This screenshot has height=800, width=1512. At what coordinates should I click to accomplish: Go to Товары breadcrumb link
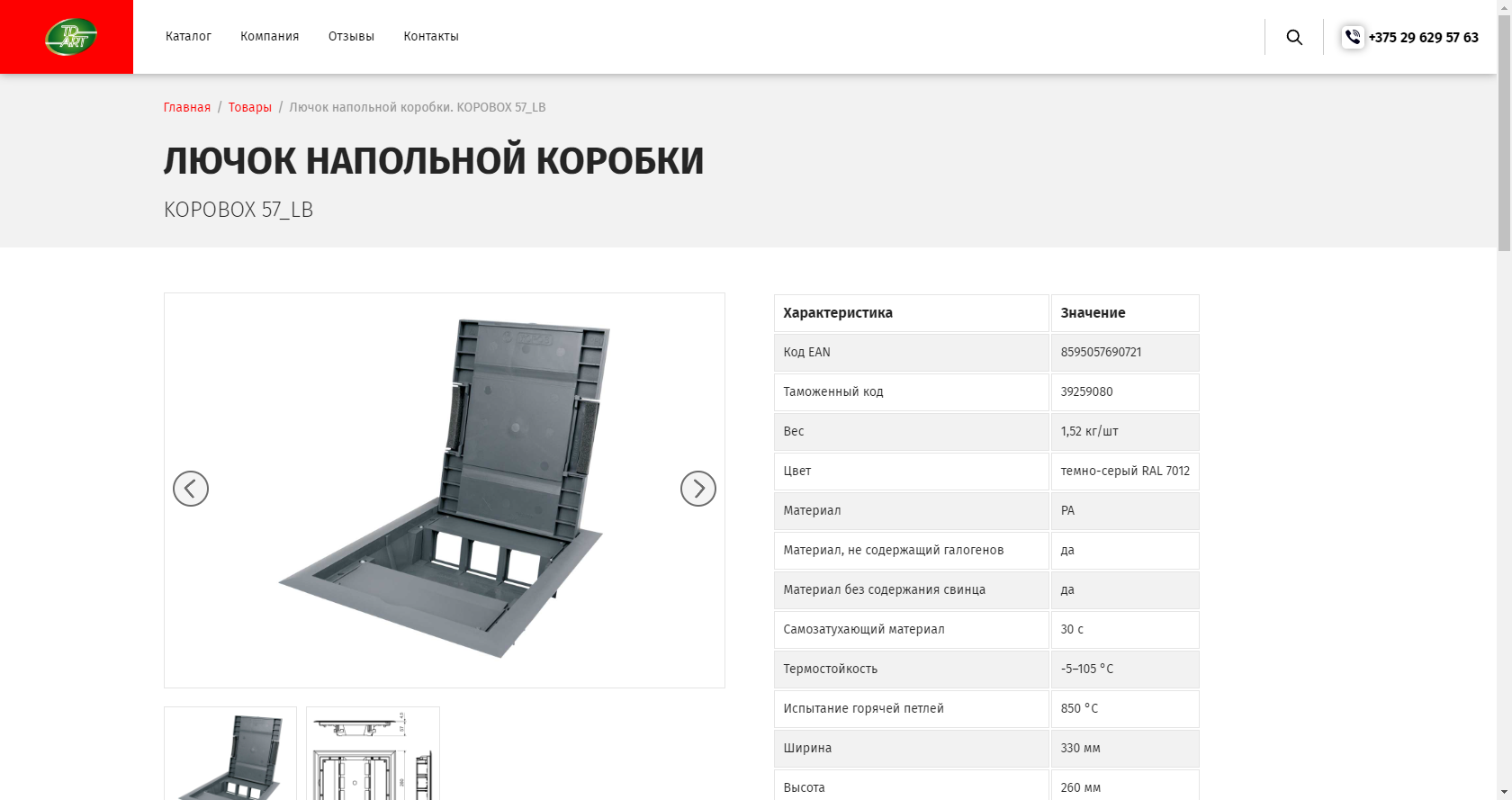(x=250, y=107)
